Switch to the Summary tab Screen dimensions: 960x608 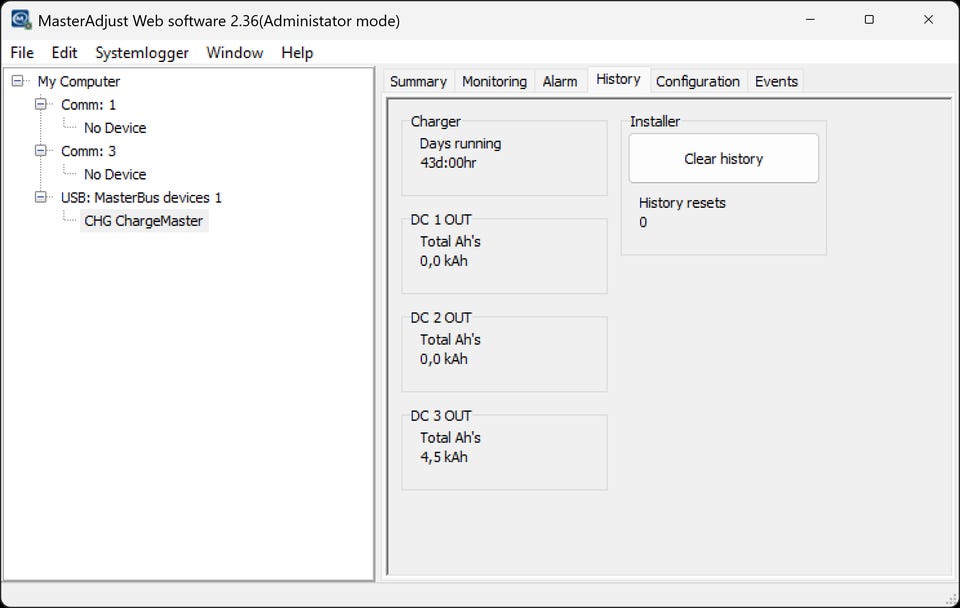[x=418, y=81]
